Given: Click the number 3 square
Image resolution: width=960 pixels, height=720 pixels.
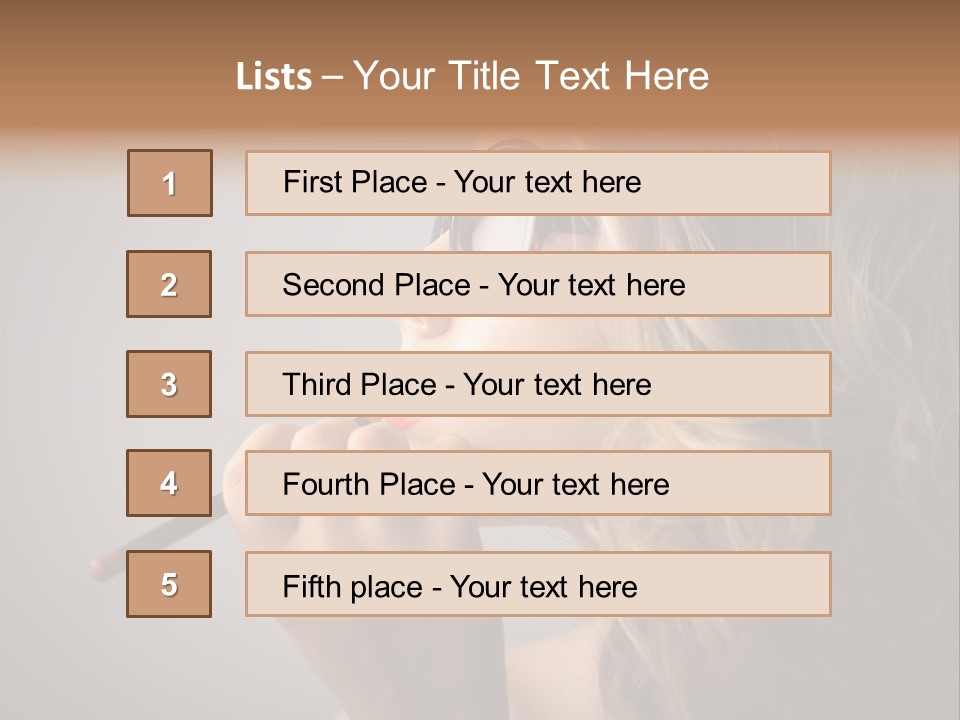Looking at the screenshot, I should pos(169,384).
